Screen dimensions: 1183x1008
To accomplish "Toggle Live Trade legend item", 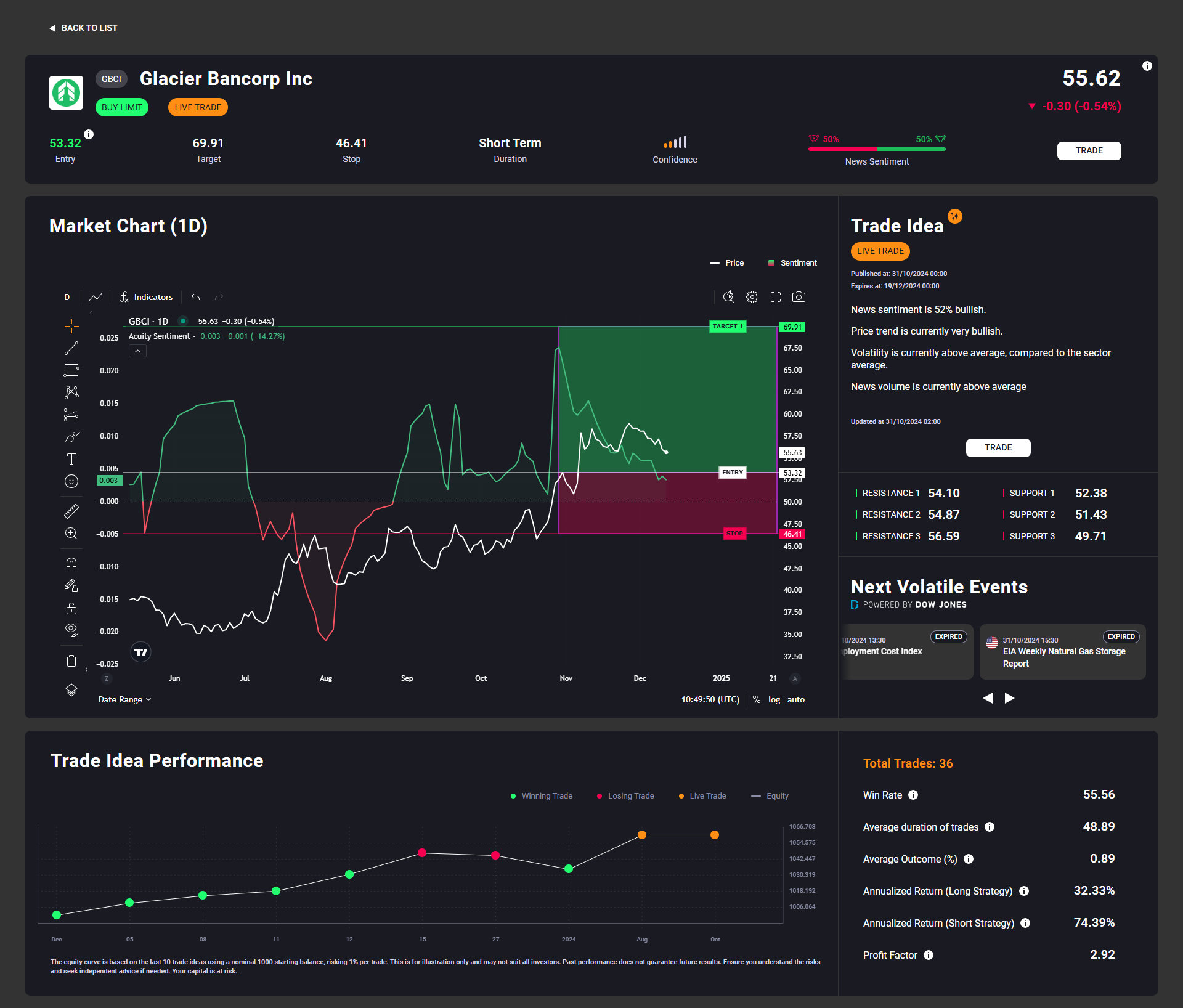I will click(702, 796).
